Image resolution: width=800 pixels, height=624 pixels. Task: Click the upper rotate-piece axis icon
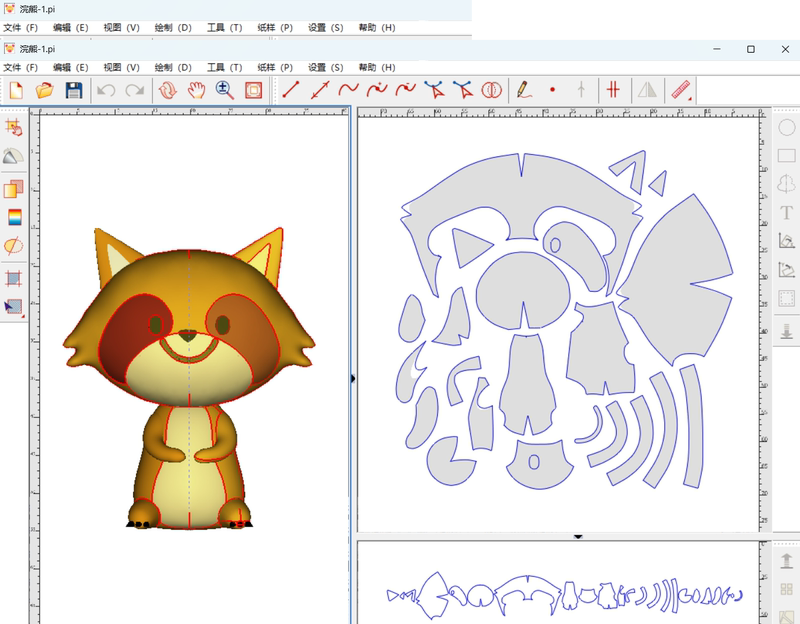(x=787, y=241)
